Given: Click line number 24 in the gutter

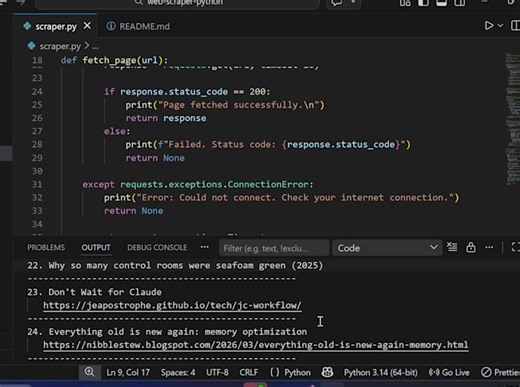Looking at the screenshot, I should [x=37, y=92].
